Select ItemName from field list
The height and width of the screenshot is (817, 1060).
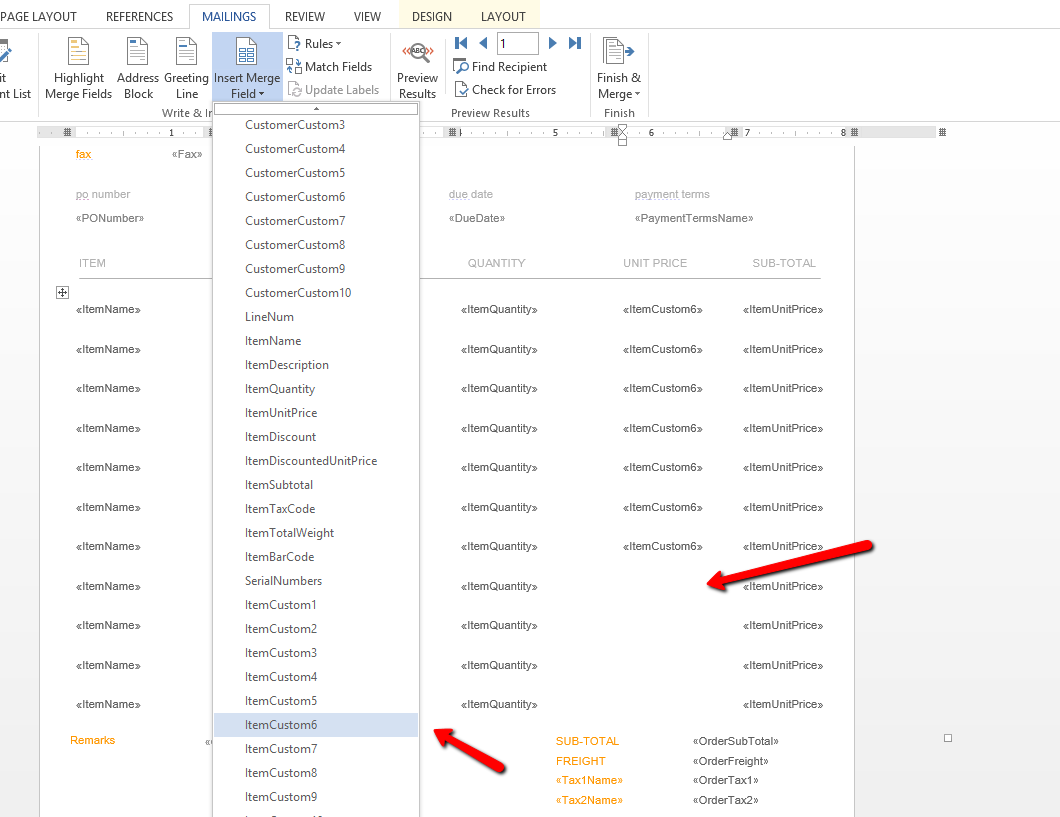pos(316,341)
